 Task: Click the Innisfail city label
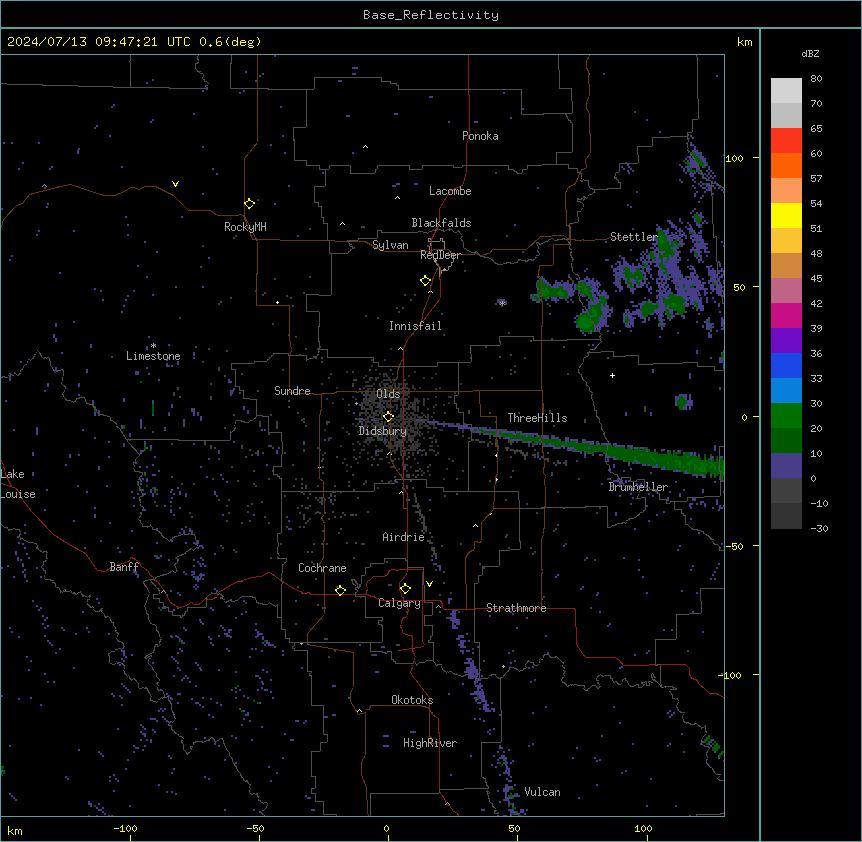click(x=415, y=326)
